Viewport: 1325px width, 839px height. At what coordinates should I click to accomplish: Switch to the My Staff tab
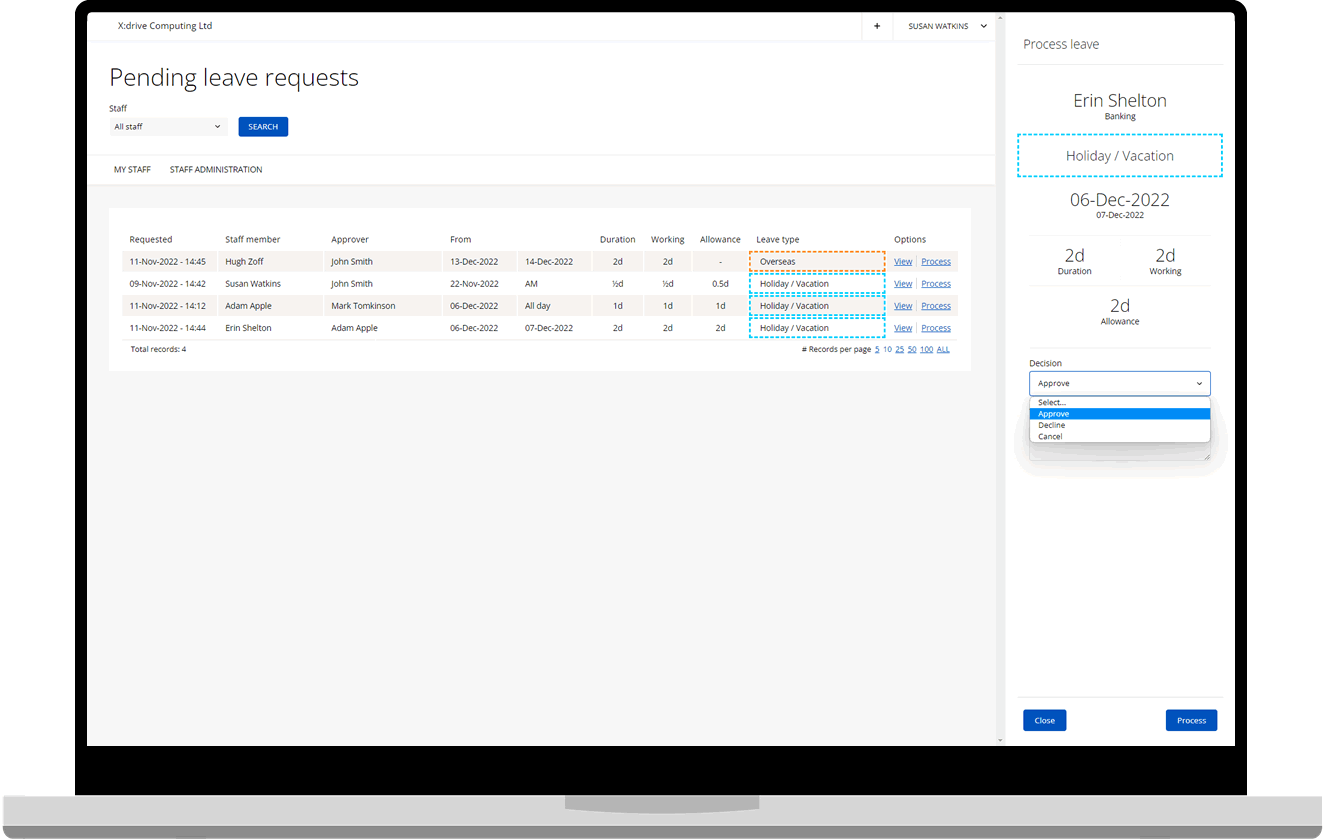point(132,170)
